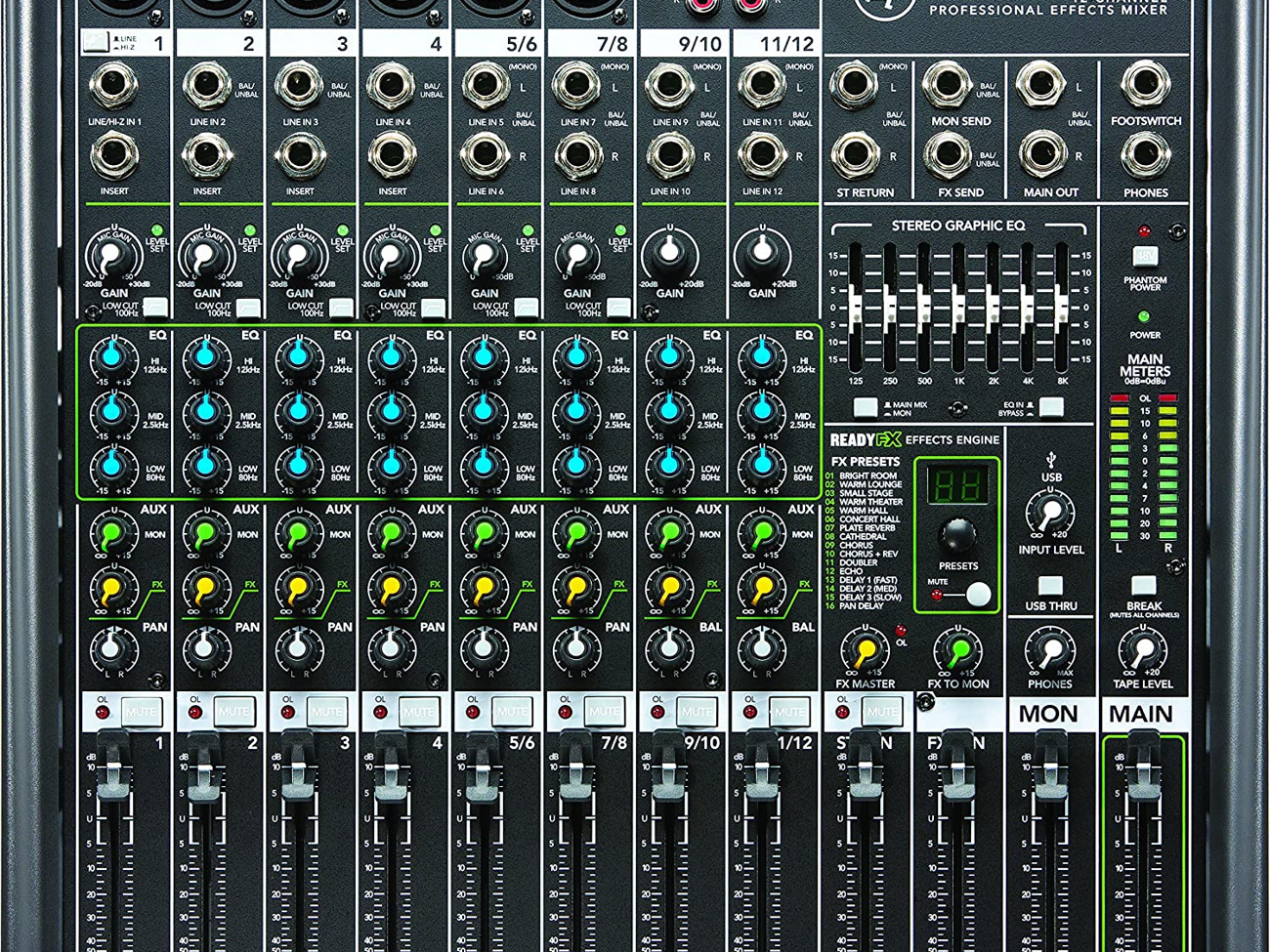Toggle the MUTE button on channel 5/6
1270x952 pixels.
click(511, 712)
